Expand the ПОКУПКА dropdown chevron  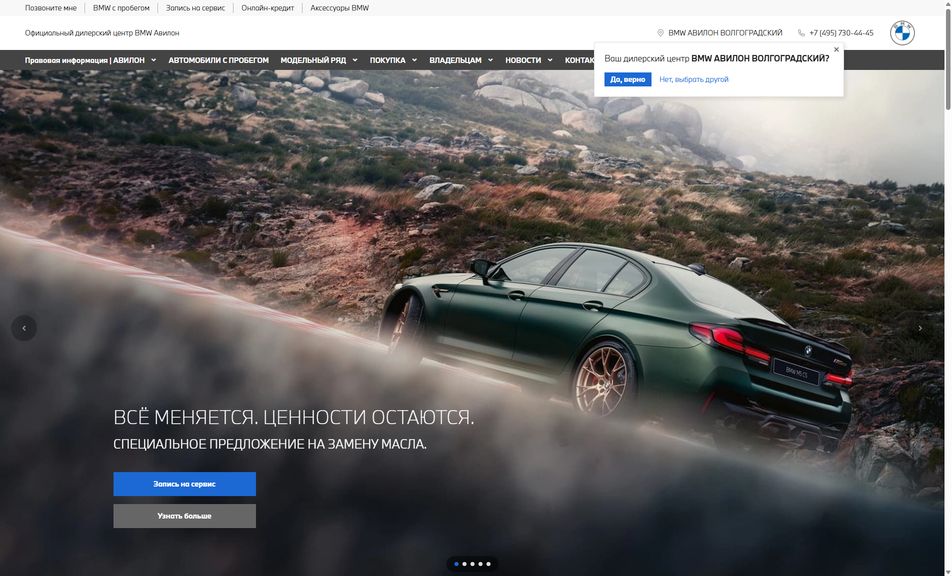[x=415, y=60]
